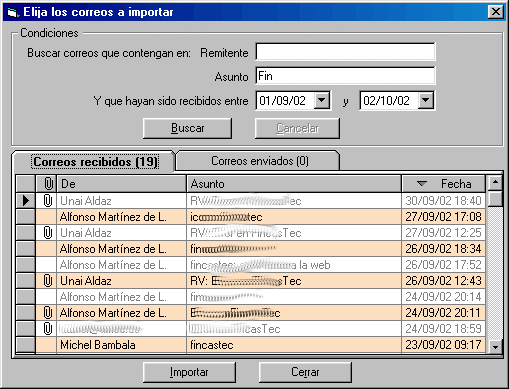Screen dimensions: 509x389
Task: Select row selector of the 27/09/02 17:08 email
Action: tap(26, 217)
